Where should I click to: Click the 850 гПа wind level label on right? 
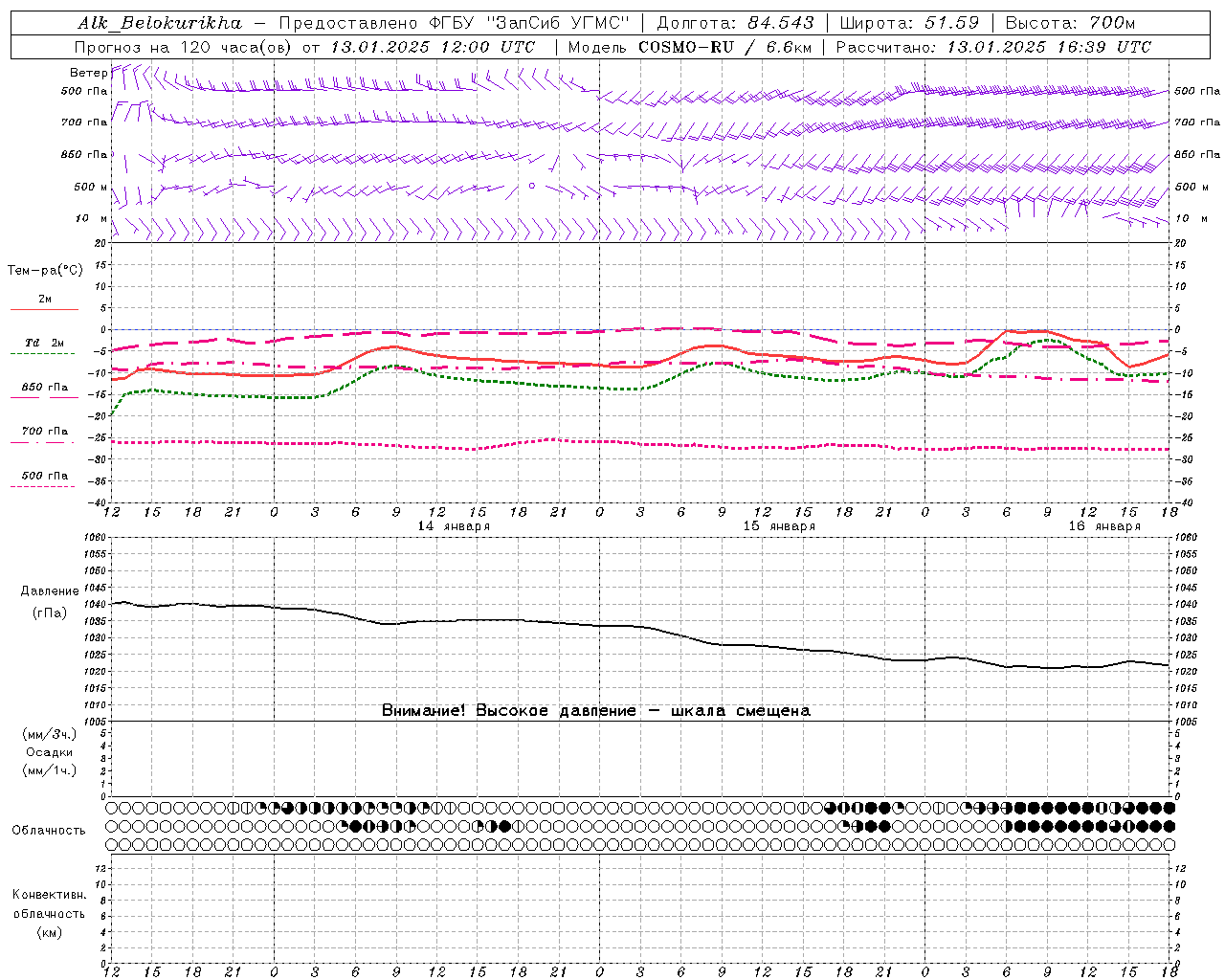(x=1197, y=154)
